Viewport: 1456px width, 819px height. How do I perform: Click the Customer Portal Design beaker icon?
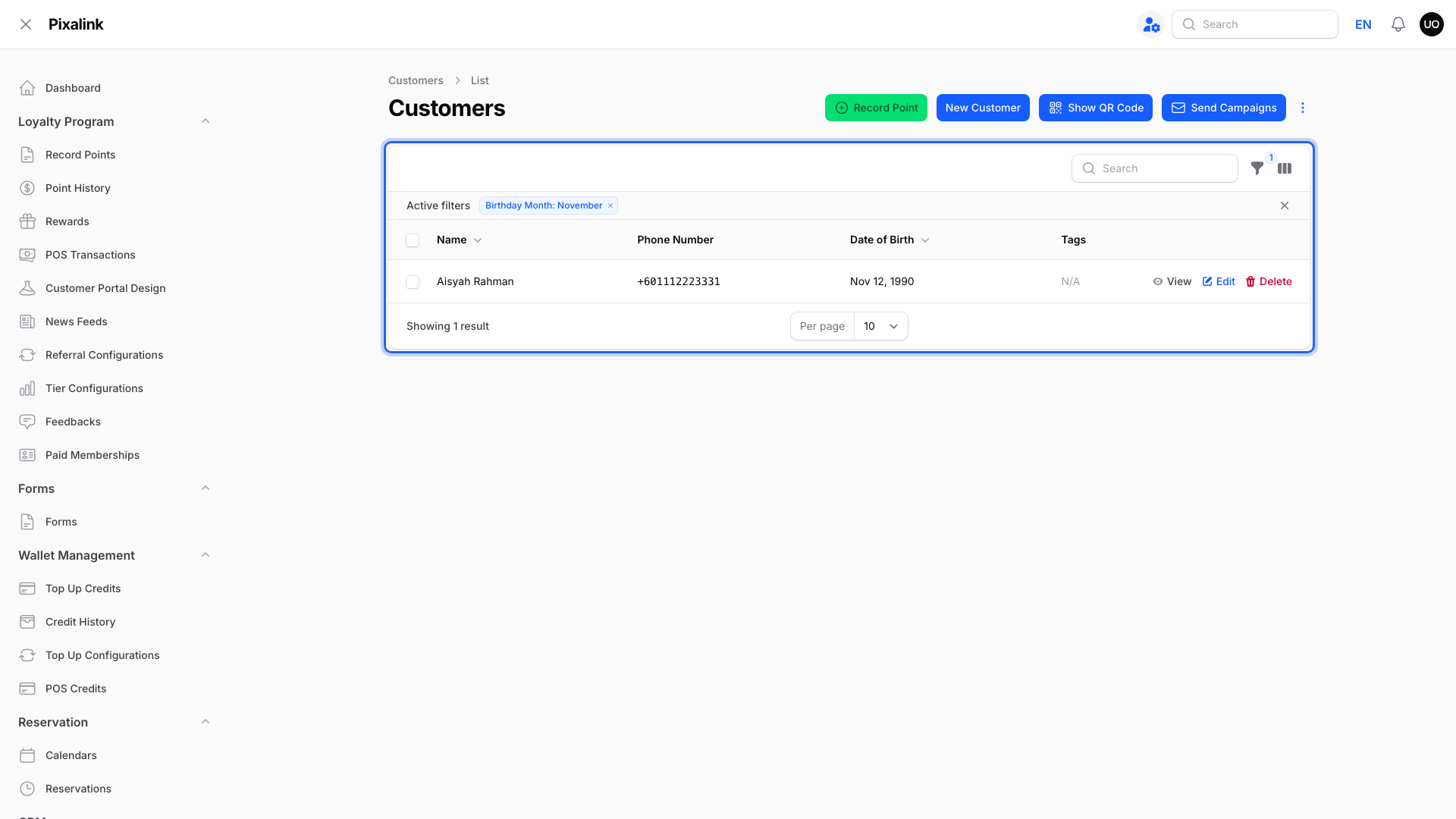[x=27, y=288]
